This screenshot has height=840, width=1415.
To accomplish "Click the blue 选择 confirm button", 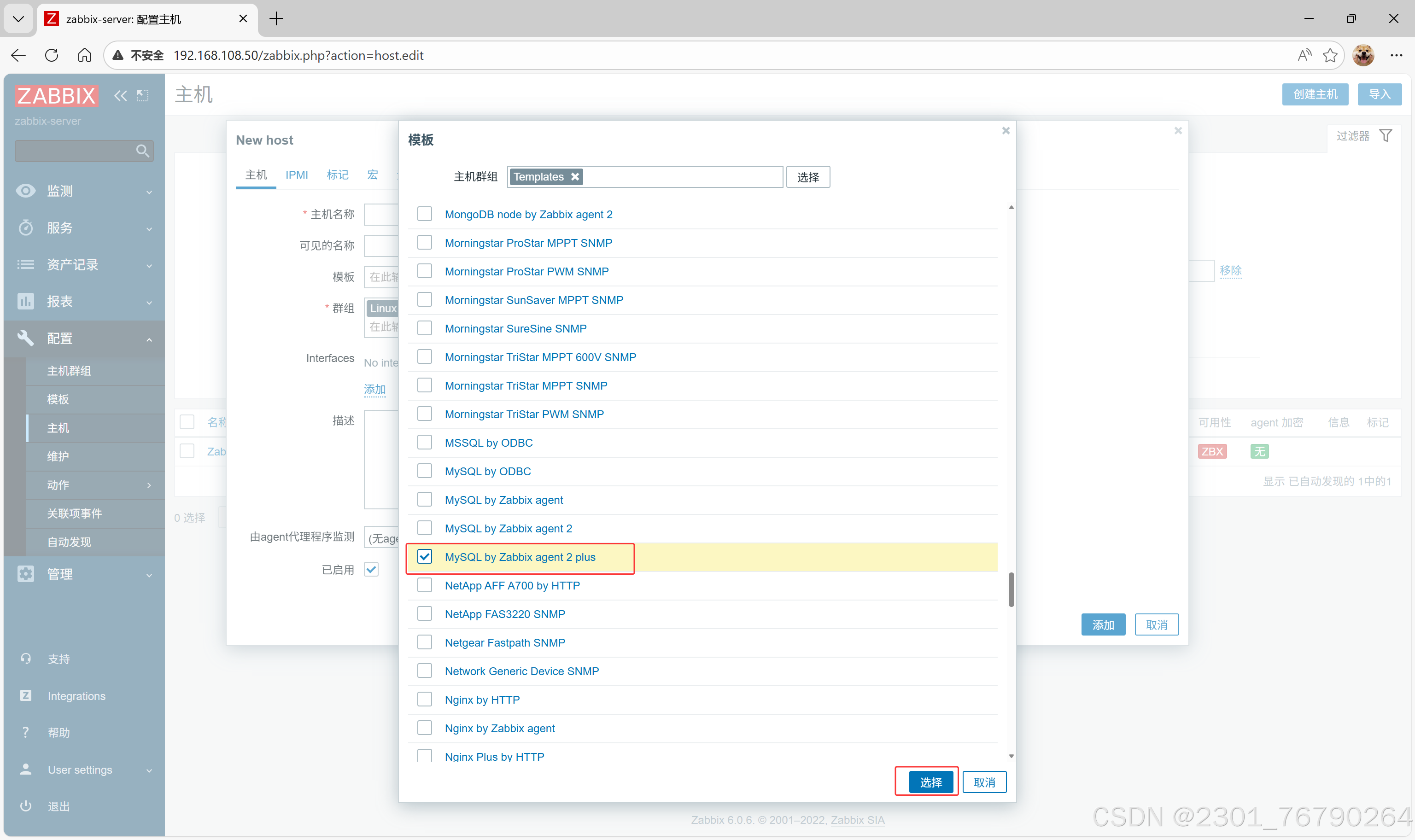I will click(x=930, y=782).
